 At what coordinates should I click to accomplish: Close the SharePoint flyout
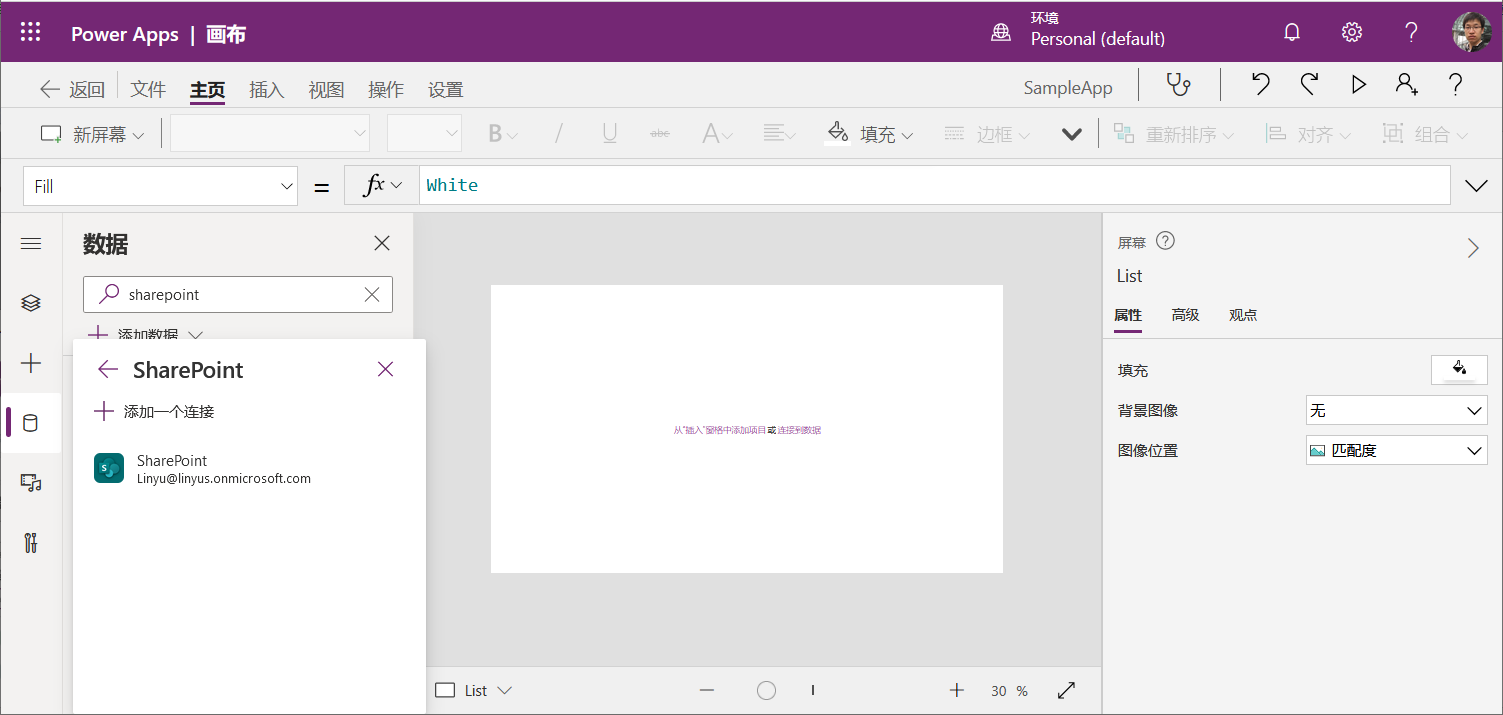pyautogui.click(x=386, y=369)
